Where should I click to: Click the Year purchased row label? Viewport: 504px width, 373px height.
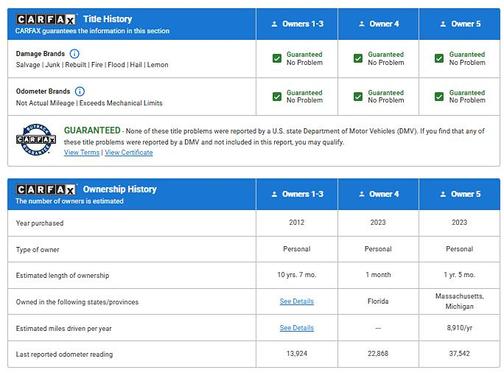[x=40, y=223]
